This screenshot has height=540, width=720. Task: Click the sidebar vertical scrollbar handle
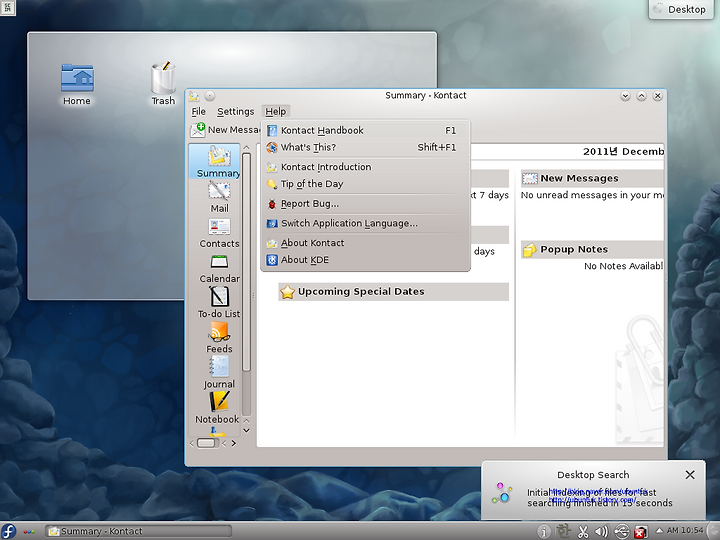[x=246, y=262]
